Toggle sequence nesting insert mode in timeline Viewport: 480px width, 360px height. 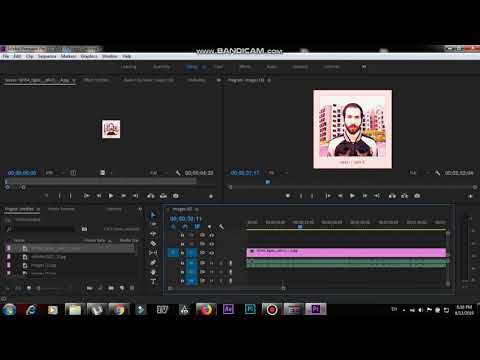pos(173,227)
